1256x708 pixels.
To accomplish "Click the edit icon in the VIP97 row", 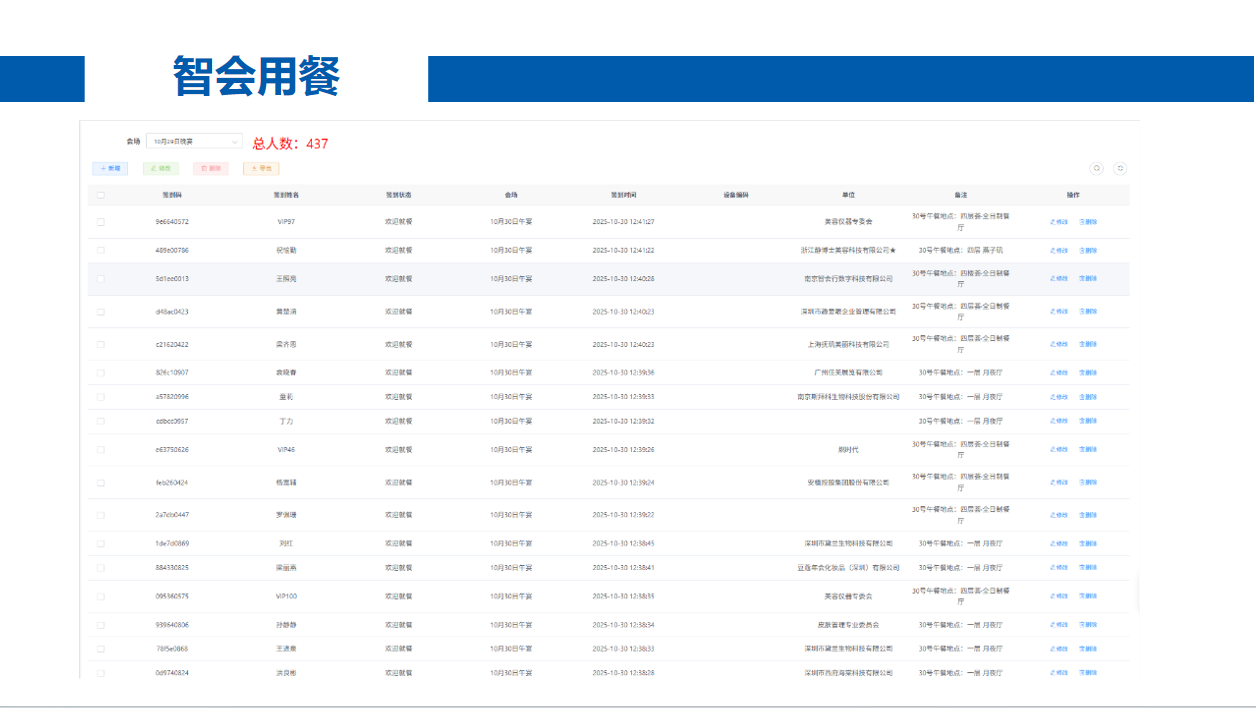I will (1058, 222).
